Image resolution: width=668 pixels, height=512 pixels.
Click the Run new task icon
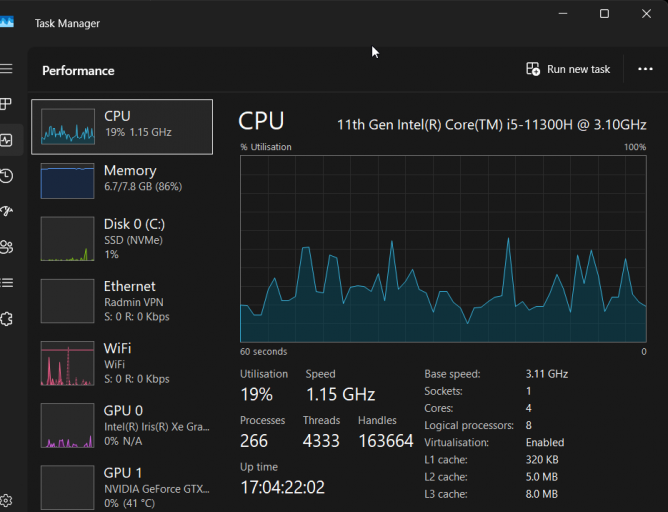click(x=533, y=69)
